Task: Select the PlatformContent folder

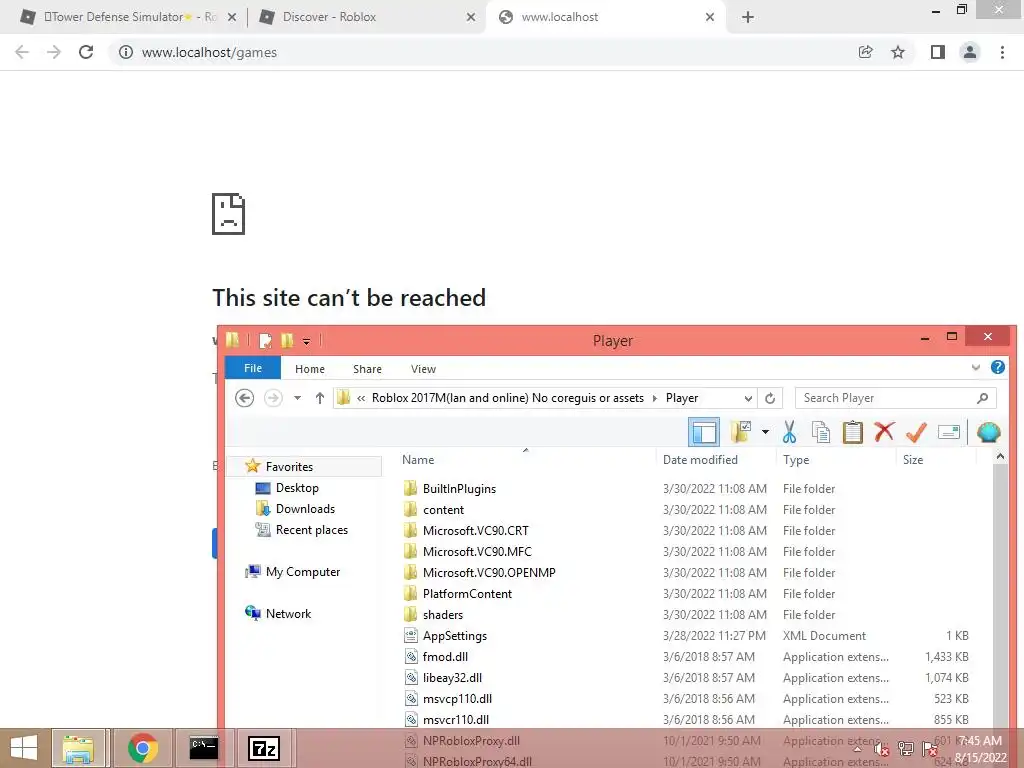Action: [467, 594]
